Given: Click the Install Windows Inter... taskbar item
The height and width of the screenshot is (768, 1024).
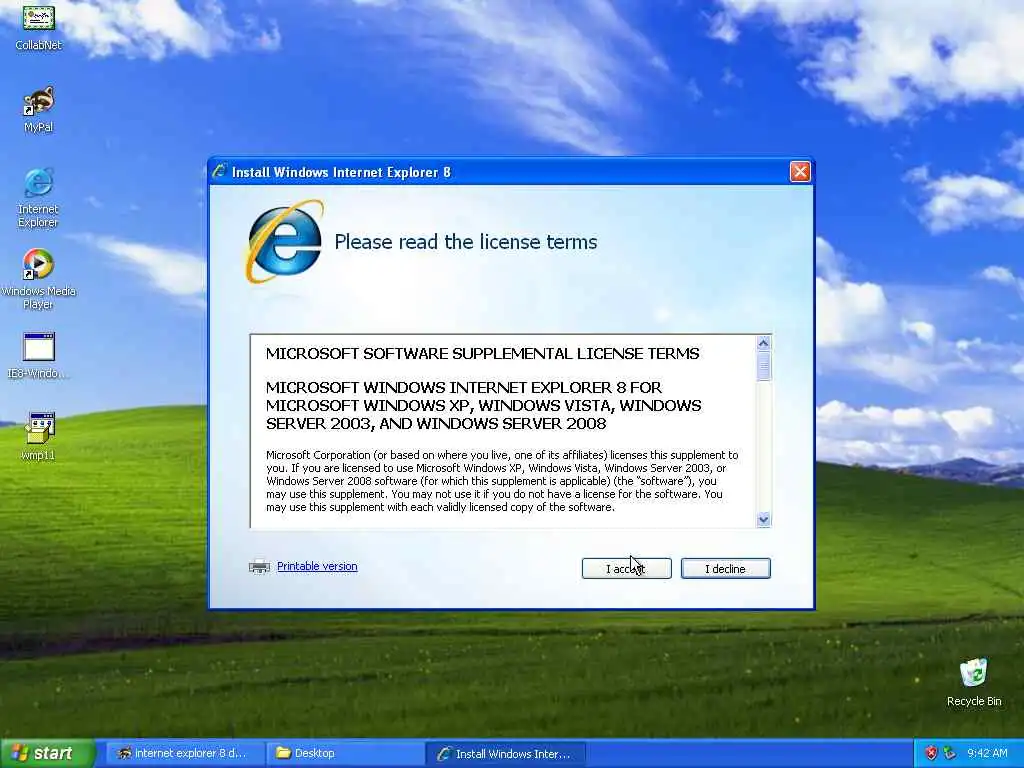Looking at the screenshot, I should (505, 754).
